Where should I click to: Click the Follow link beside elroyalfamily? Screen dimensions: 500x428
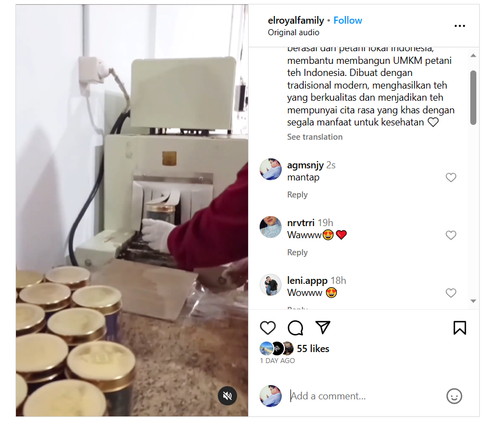[x=348, y=21]
